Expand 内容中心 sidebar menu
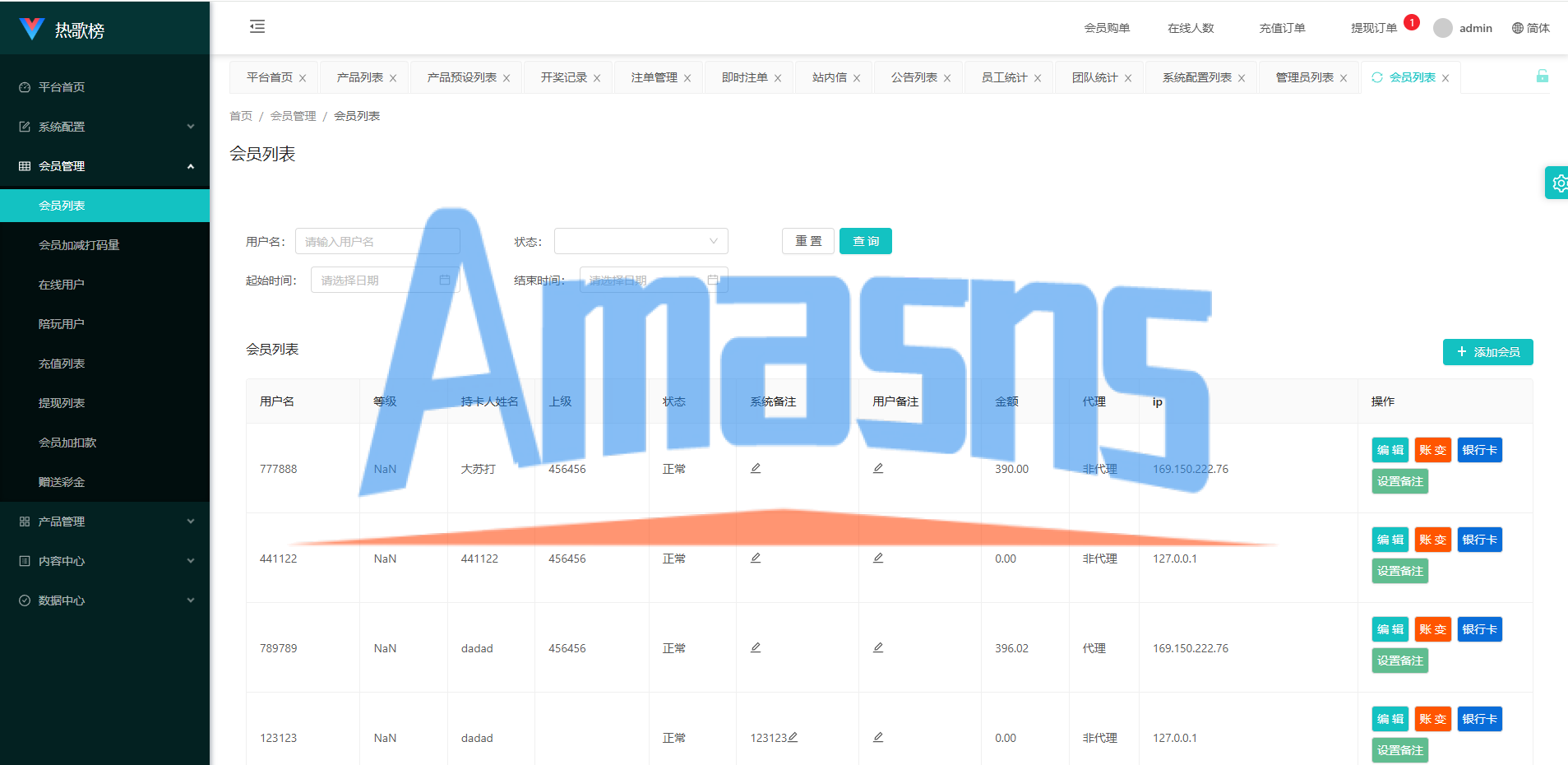Image resolution: width=1568 pixels, height=765 pixels. pyautogui.click(x=104, y=561)
